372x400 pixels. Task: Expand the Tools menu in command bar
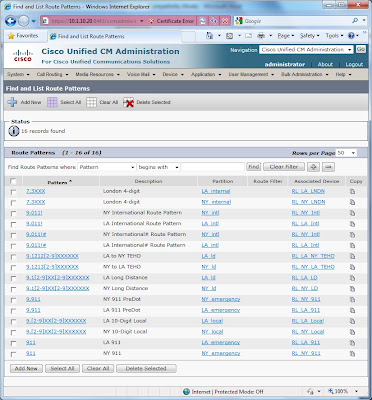point(334,36)
